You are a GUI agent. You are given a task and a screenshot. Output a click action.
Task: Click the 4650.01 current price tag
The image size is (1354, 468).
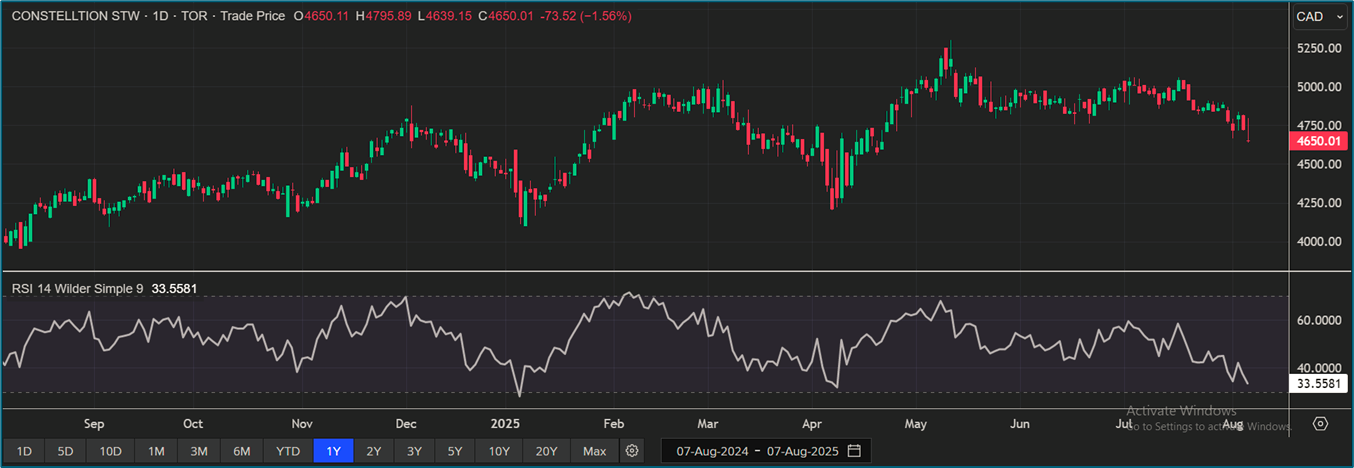pyautogui.click(x=1315, y=142)
